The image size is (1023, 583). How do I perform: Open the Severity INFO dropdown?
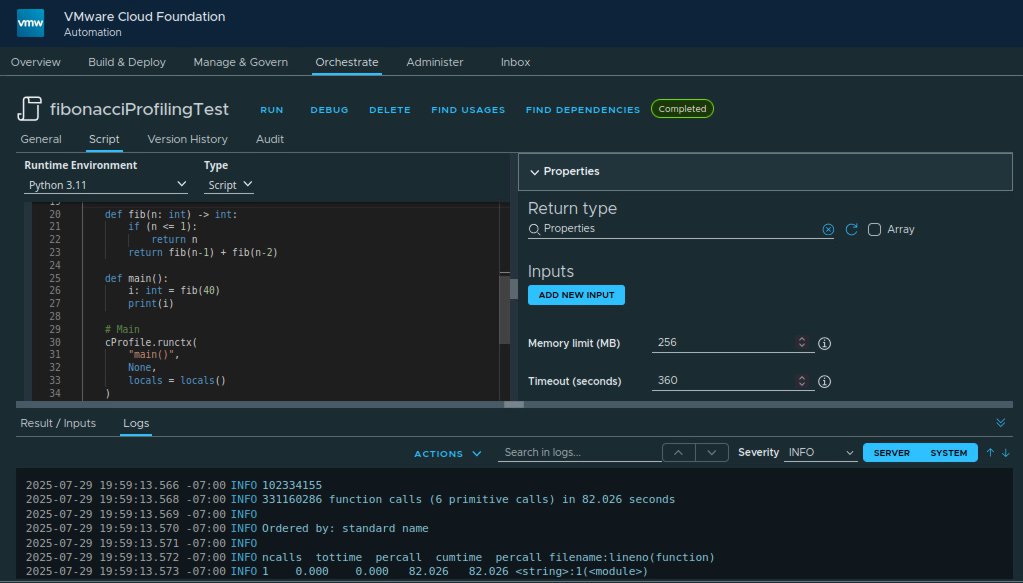[821, 453]
